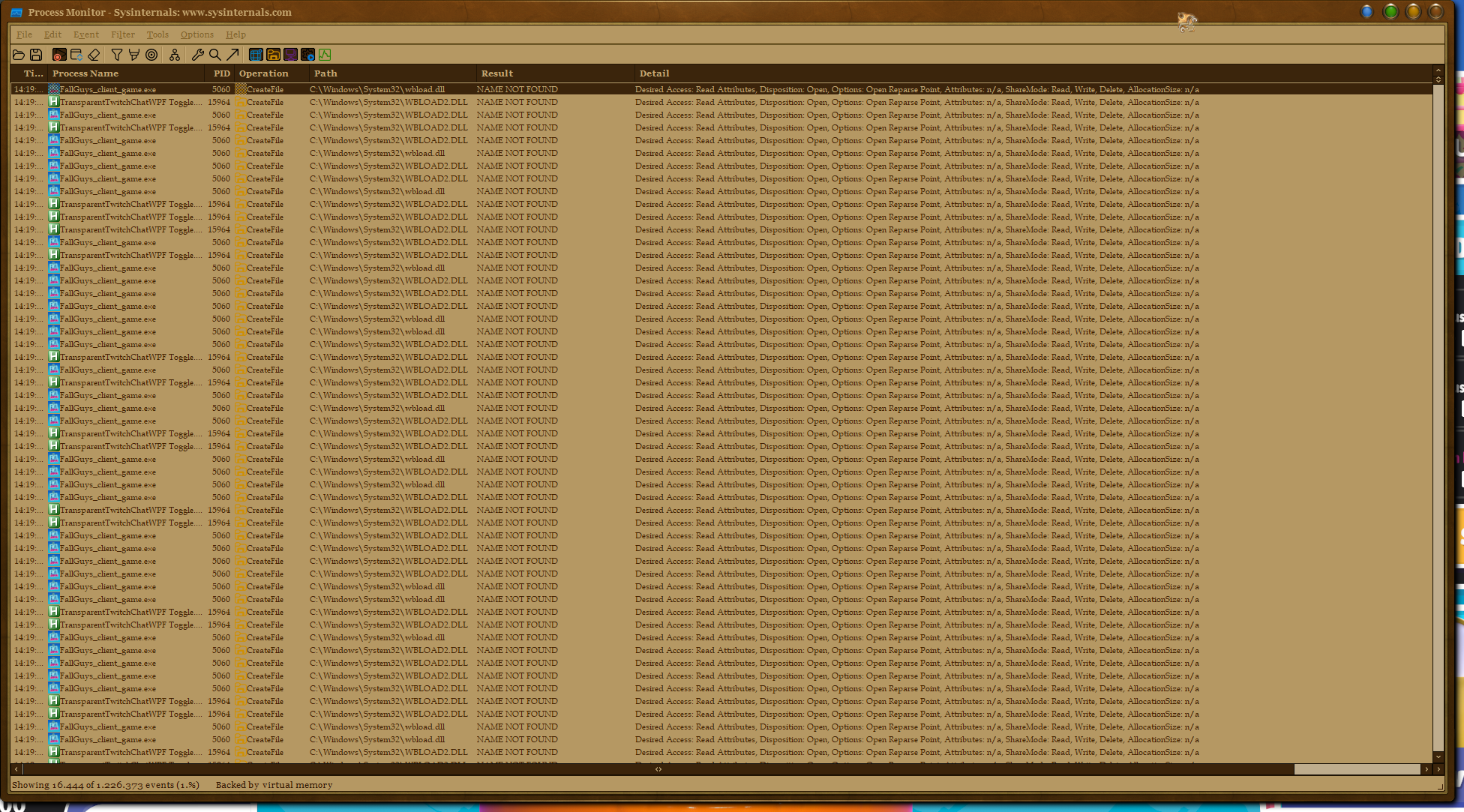Viewport: 1464px width, 812px height.
Task: Toggle Show Registry Activity
Action: (256, 55)
